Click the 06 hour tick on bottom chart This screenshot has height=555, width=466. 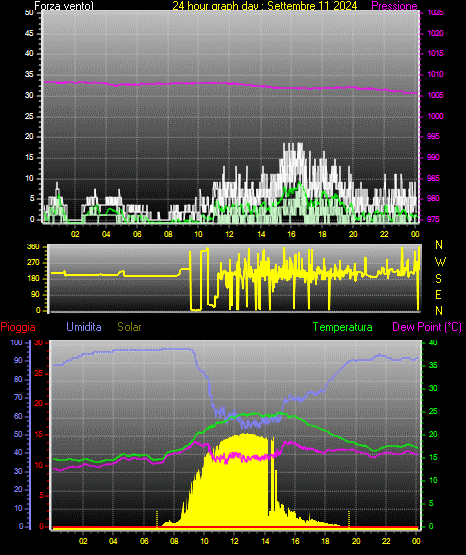(x=144, y=541)
